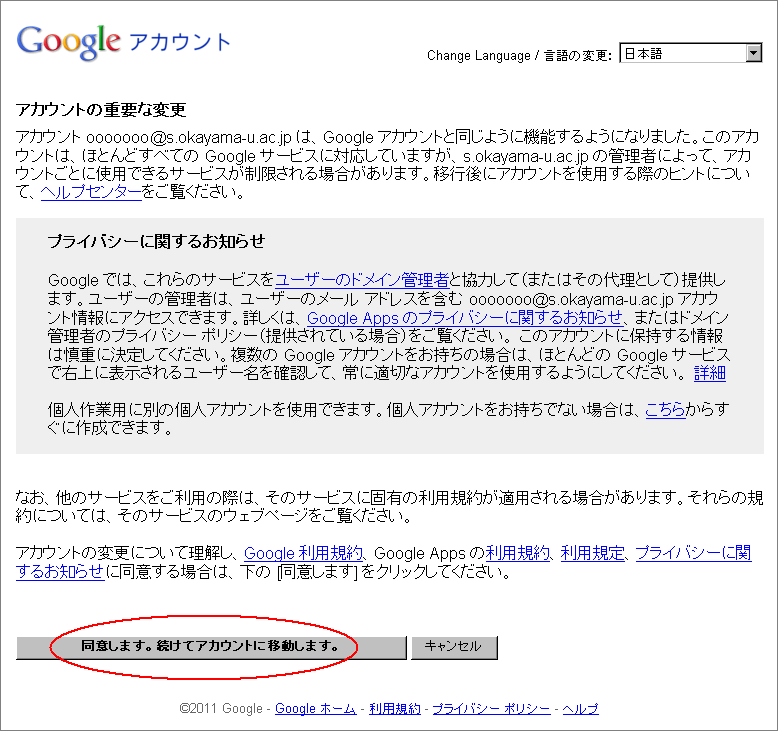This screenshot has height=731, width=778.
Task: Click the Google logo at the top
Action: 68,42
